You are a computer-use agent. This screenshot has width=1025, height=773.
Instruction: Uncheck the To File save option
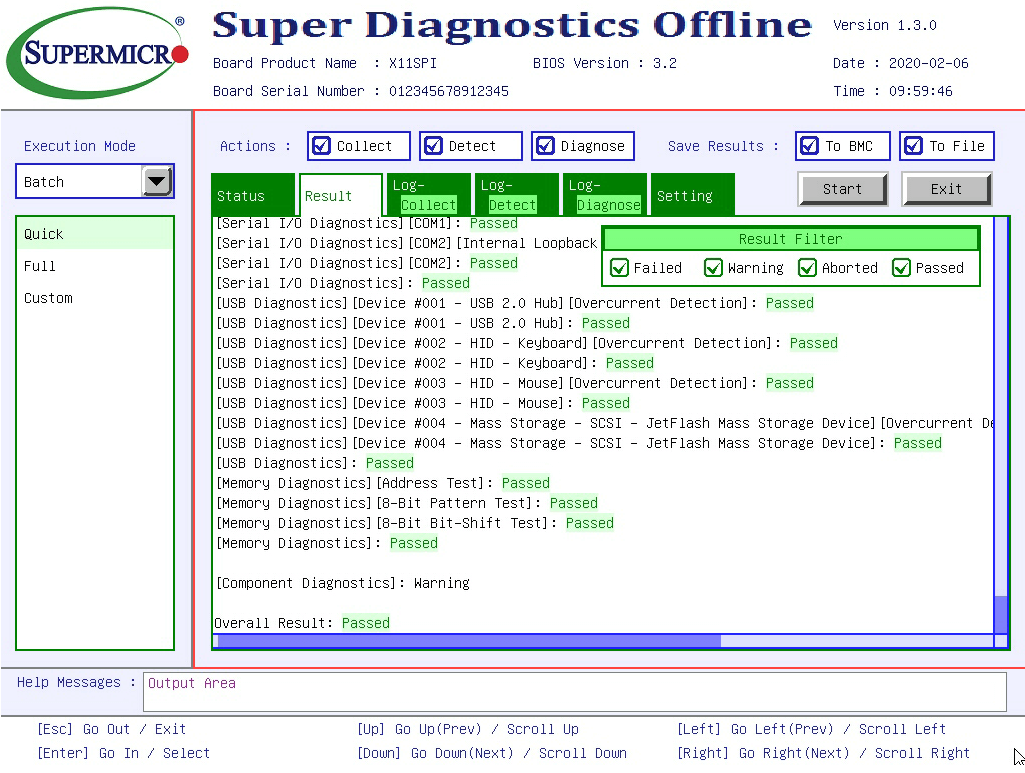coord(914,146)
